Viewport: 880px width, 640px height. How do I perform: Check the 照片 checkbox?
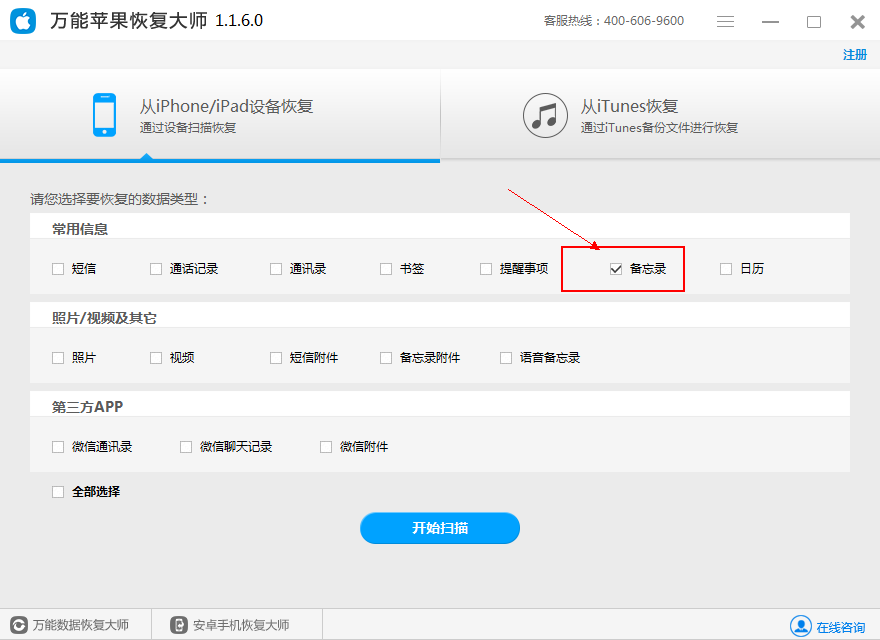coord(58,358)
